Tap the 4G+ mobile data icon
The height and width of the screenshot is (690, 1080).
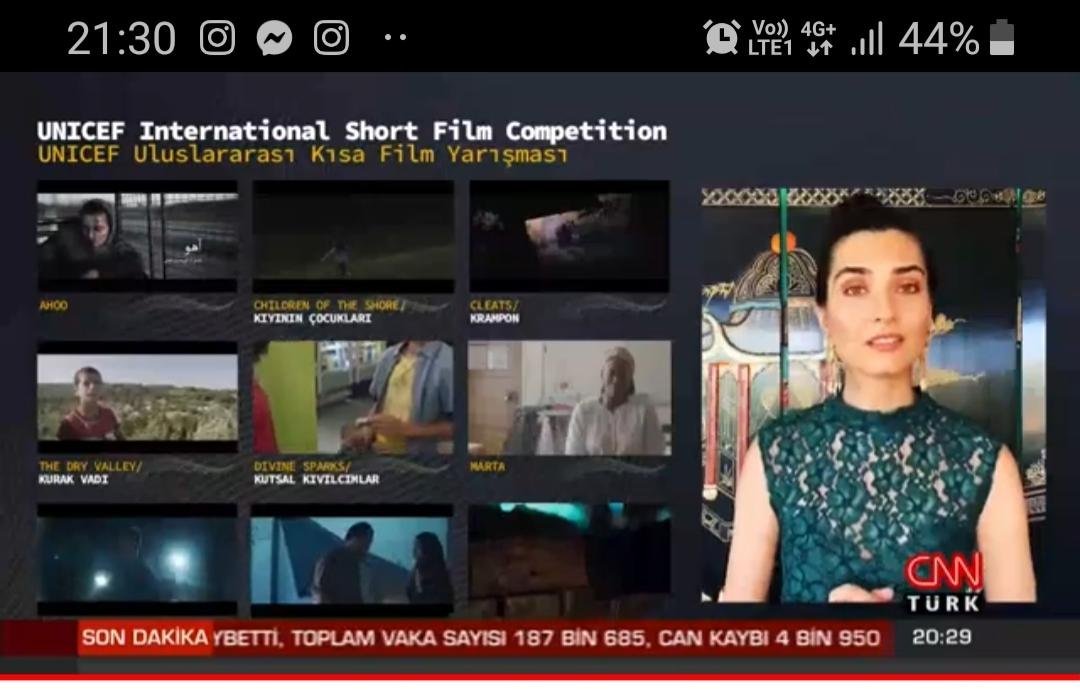click(x=818, y=38)
